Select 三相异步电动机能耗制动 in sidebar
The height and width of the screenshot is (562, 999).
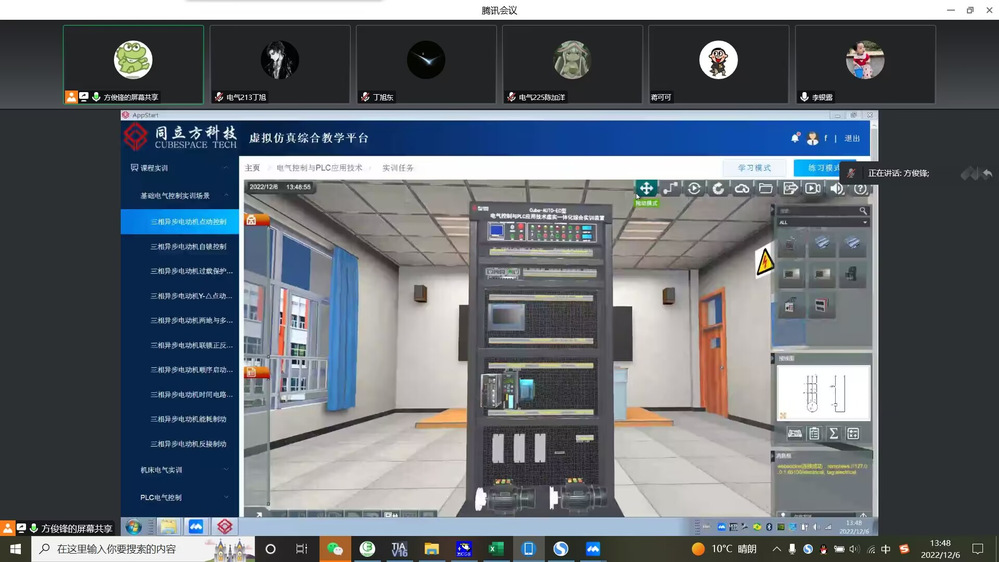click(188, 419)
